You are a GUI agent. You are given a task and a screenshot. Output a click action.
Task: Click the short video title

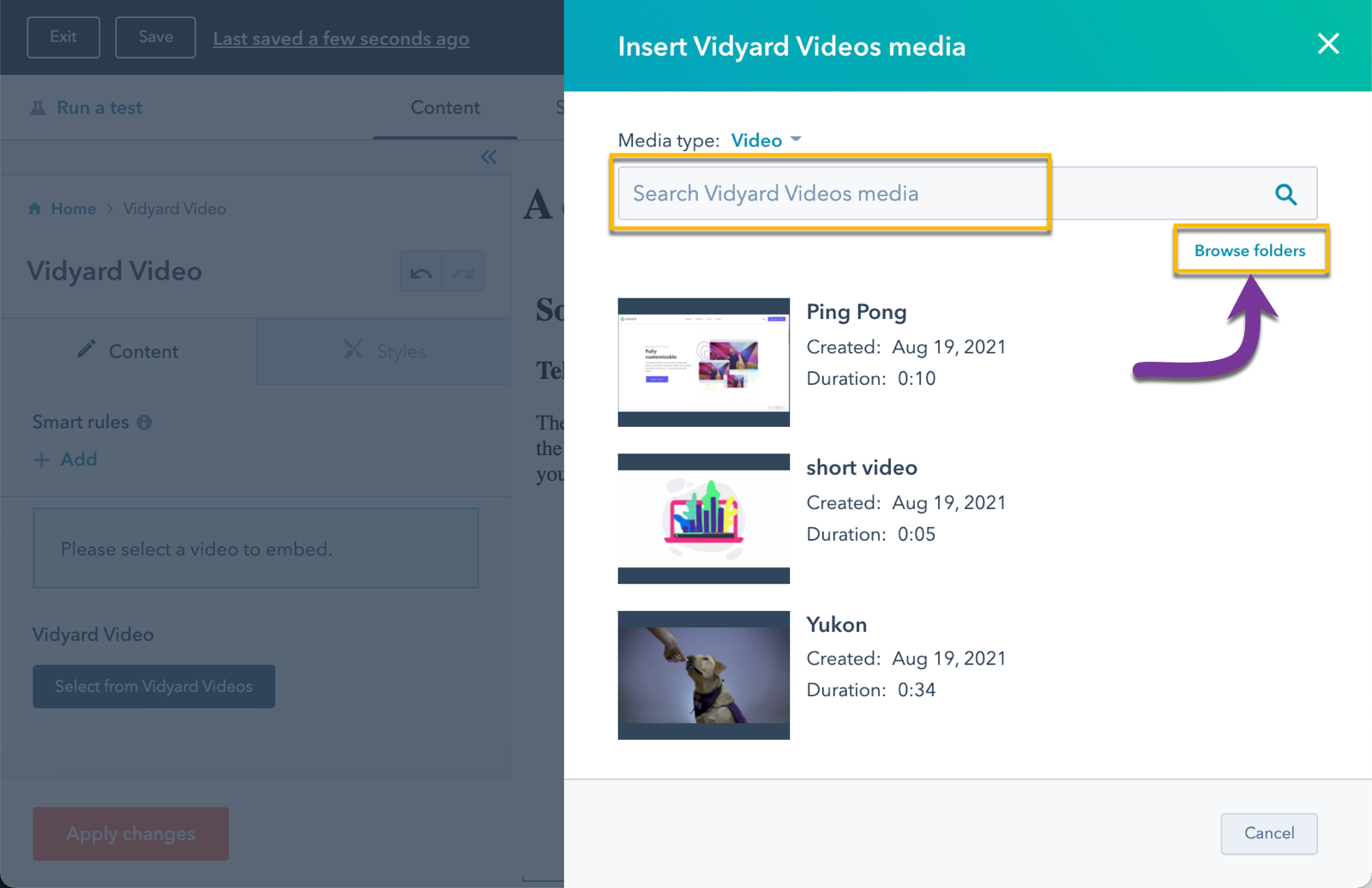pyautogui.click(x=862, y=467)
